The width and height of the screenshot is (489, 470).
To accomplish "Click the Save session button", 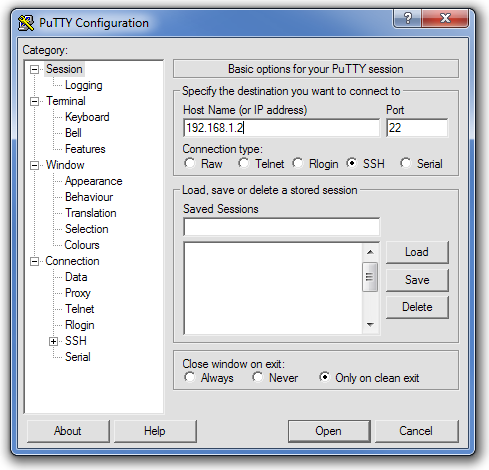I will [x=417, y=280].
